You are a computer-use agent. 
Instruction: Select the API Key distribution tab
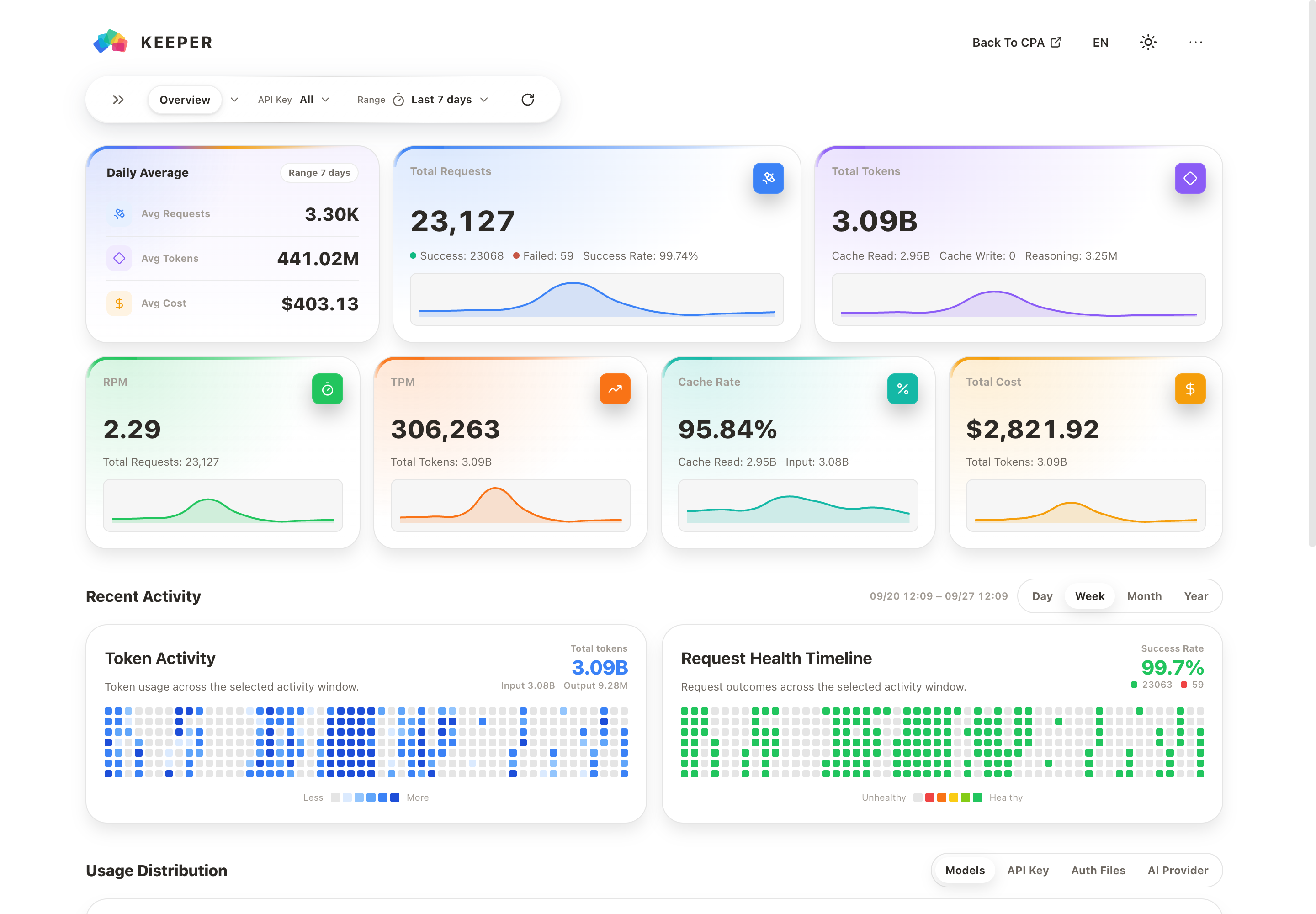tap(1027, 871)
